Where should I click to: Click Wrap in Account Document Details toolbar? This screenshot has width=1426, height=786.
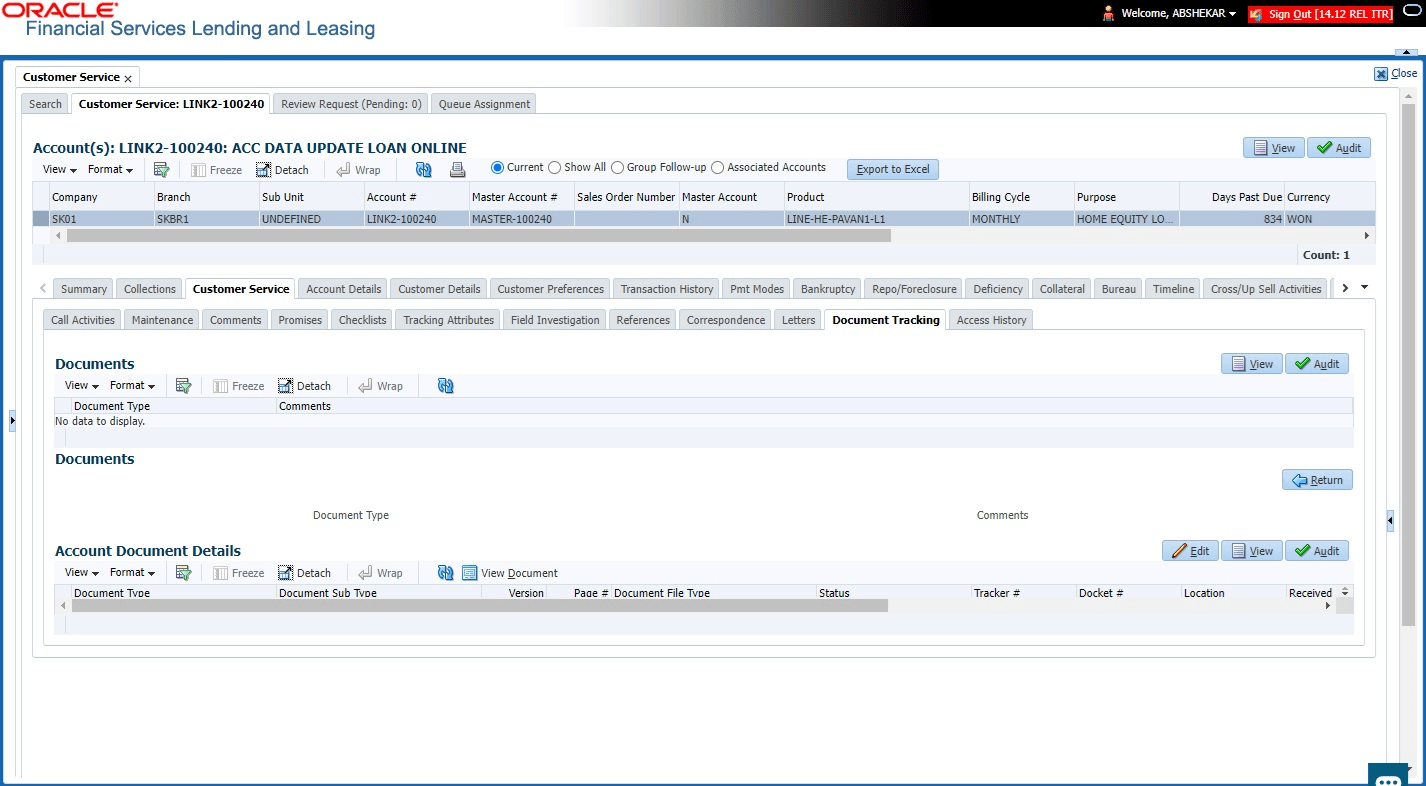(x=380, y=573)
